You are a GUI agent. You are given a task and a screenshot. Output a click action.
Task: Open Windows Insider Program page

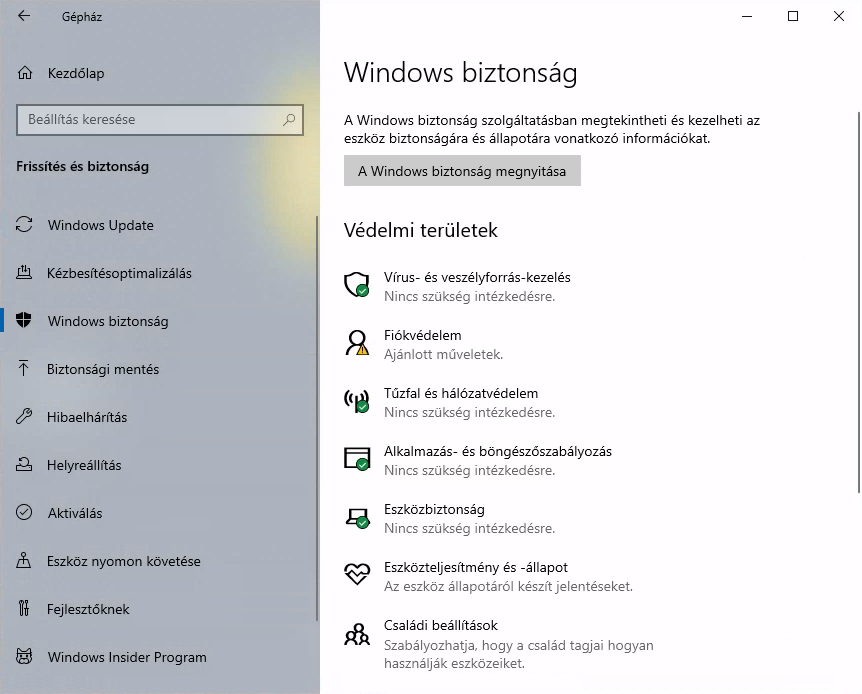[x=158, y=657]
